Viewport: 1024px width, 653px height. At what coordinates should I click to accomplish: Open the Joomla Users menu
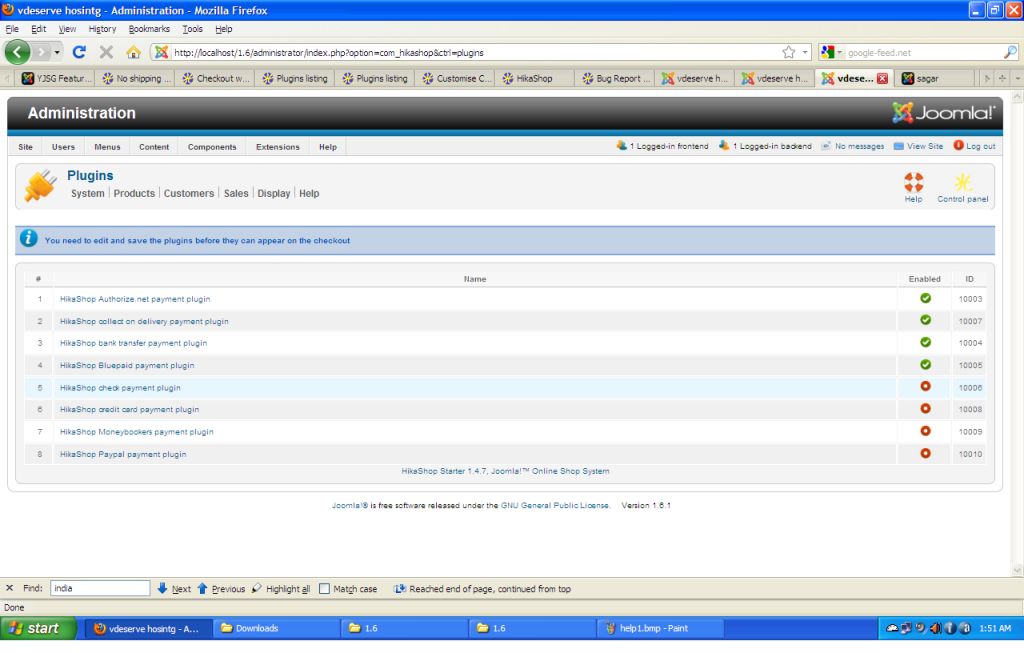click(63, 147)
